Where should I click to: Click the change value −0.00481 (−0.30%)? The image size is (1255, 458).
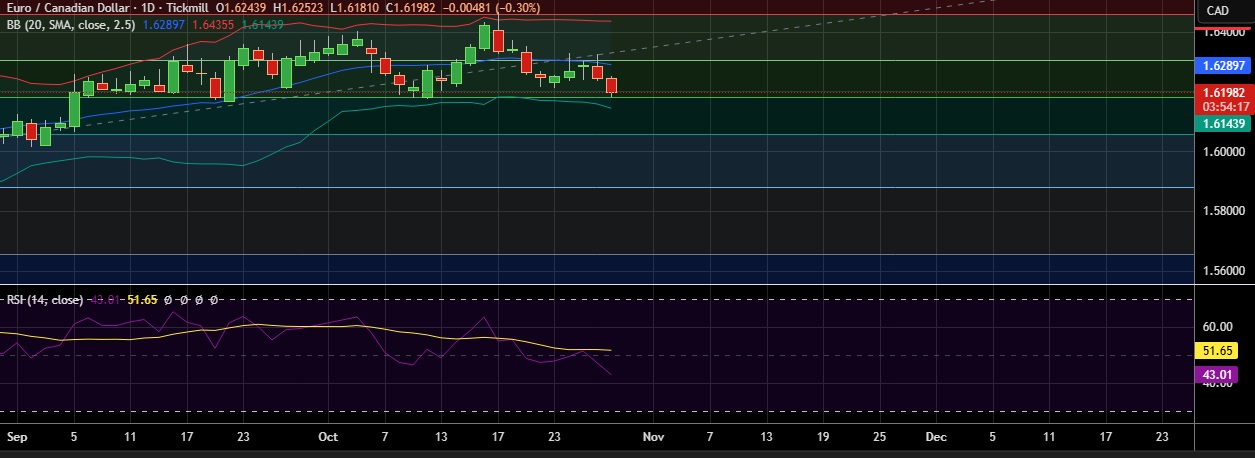coord(490,8)
